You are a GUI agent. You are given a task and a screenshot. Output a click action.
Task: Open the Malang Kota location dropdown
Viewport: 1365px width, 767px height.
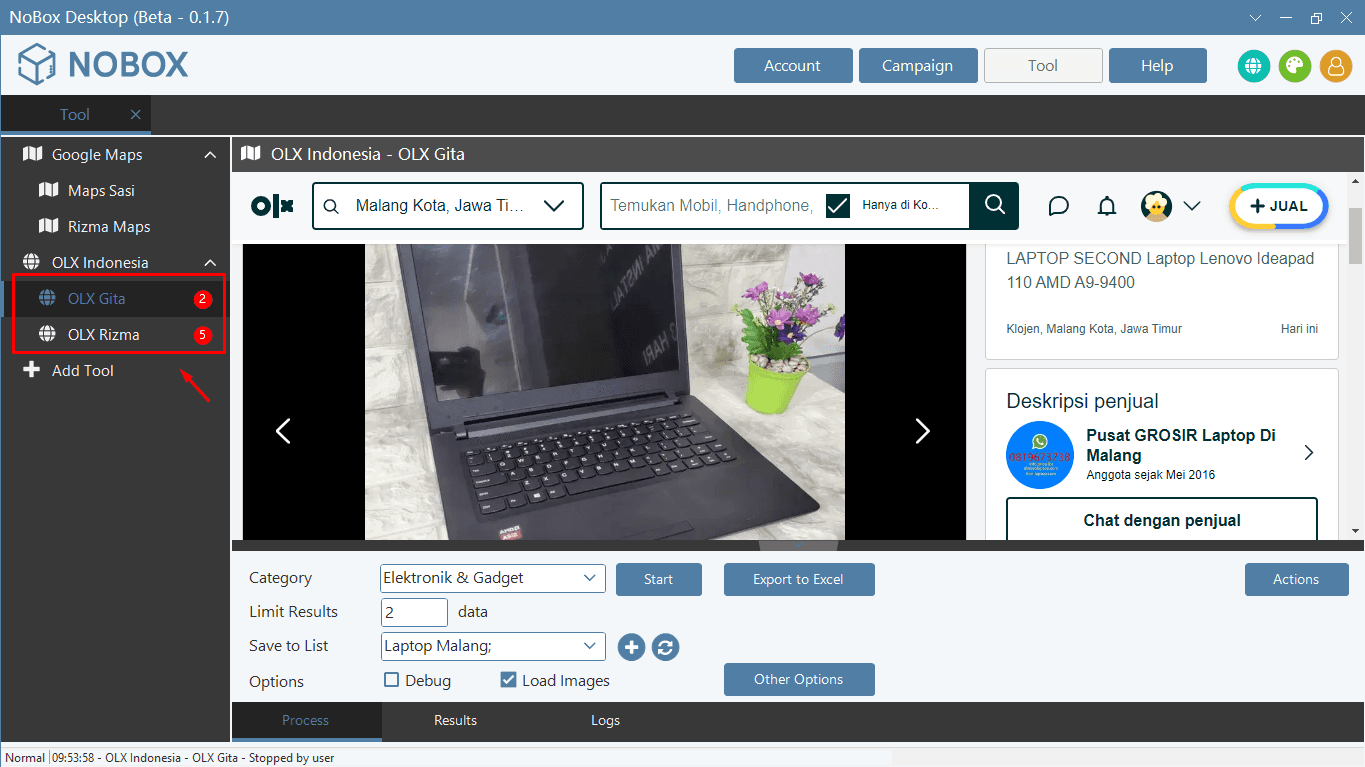click(x=554, y=205)
